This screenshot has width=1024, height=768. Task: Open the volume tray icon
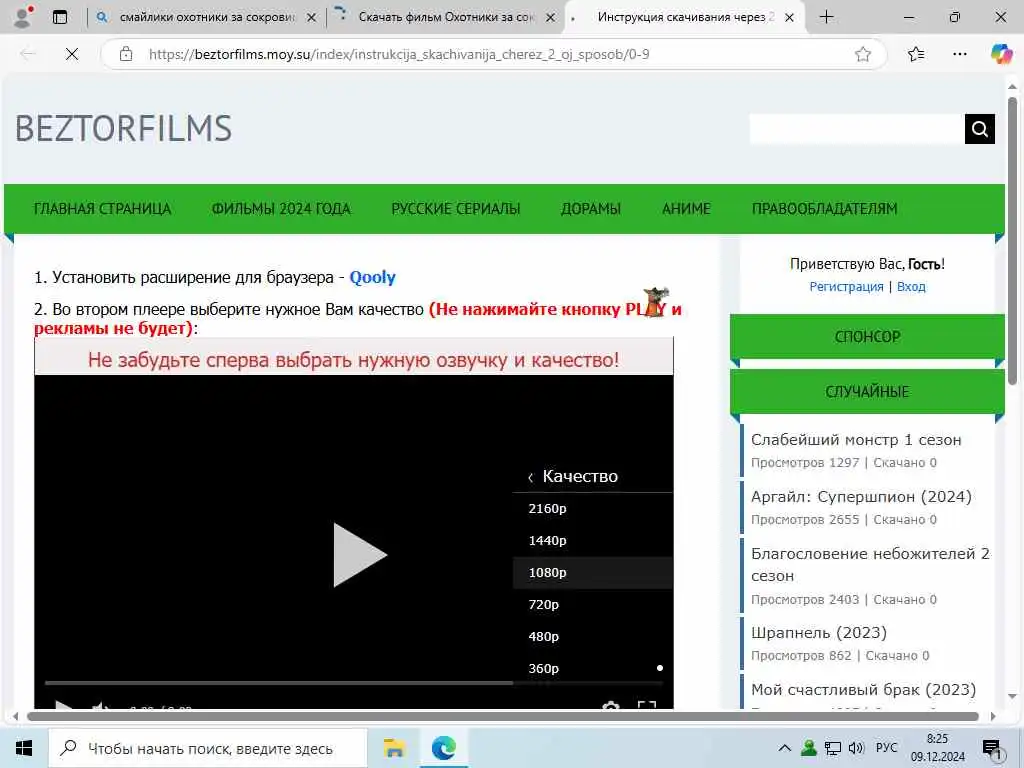coord(856,748)
